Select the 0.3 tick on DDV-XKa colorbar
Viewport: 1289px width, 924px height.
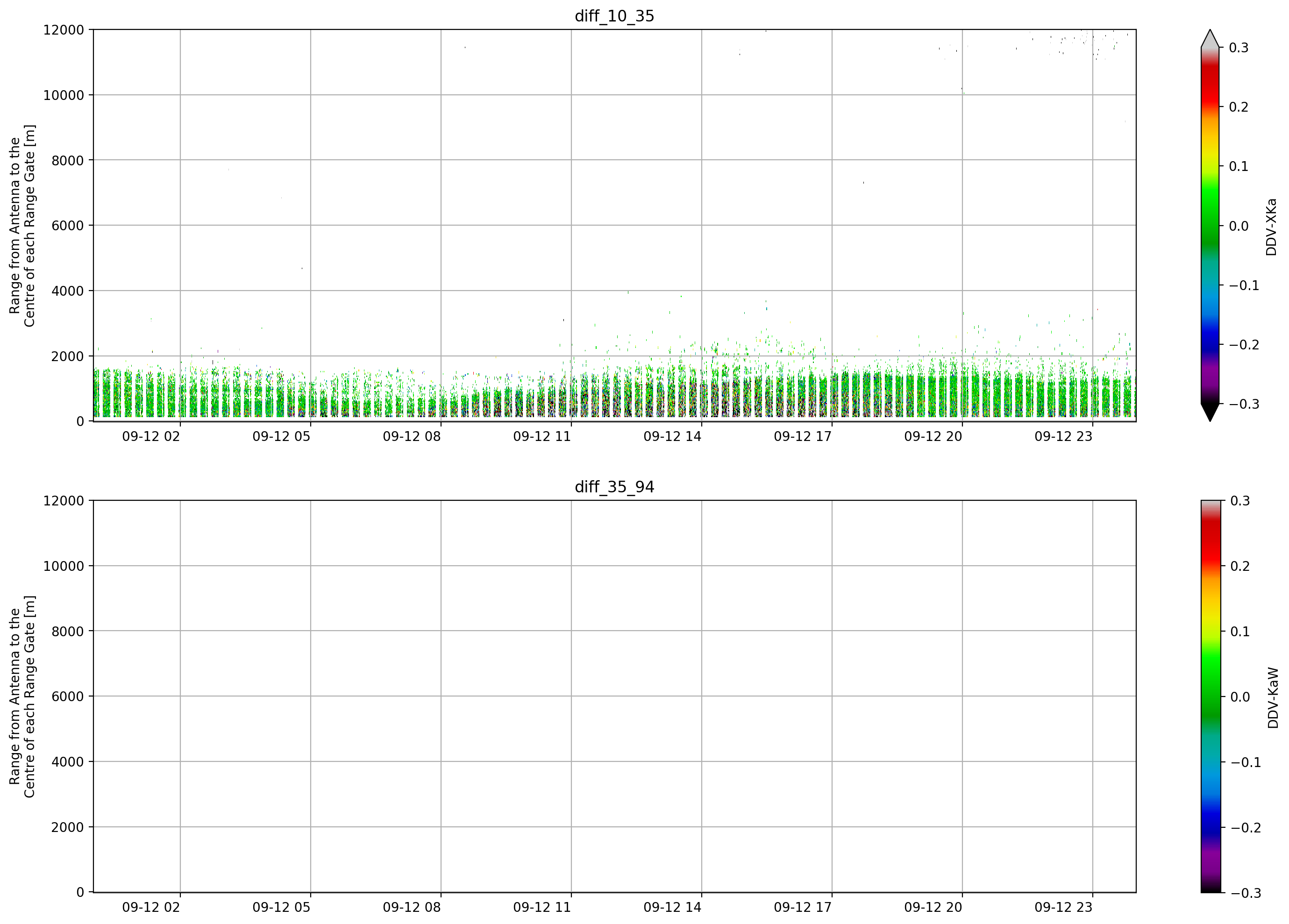pyautogui.click(x=1239, y=48)
